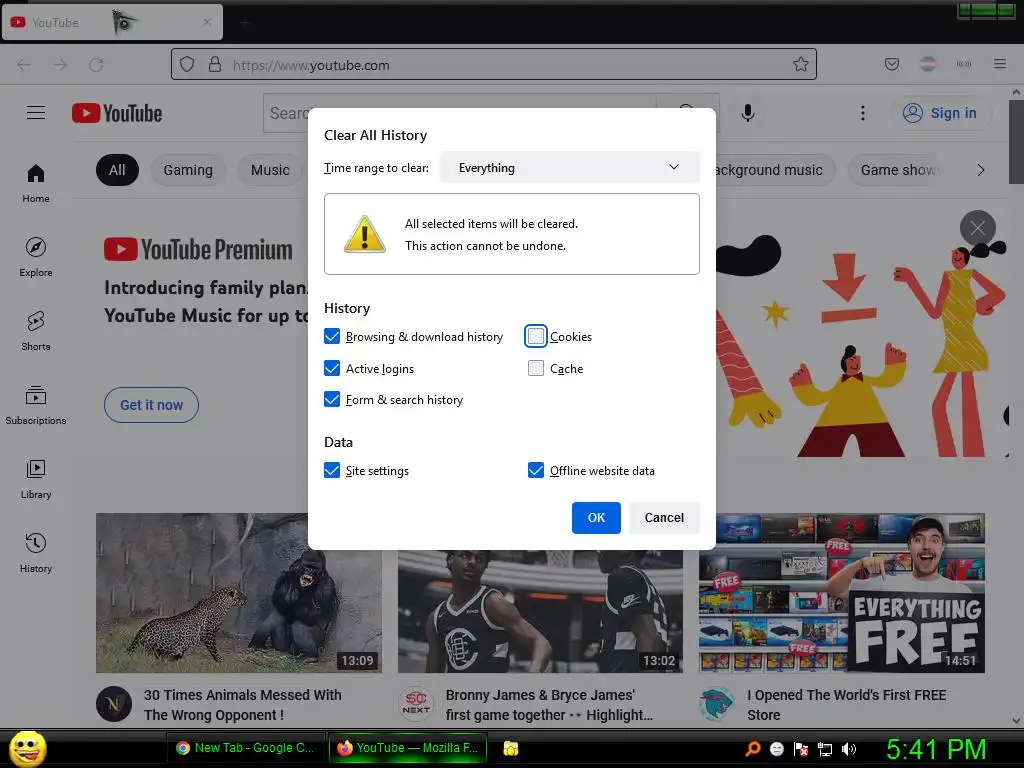Open video title 30 Times Animals Messed With

243,705
